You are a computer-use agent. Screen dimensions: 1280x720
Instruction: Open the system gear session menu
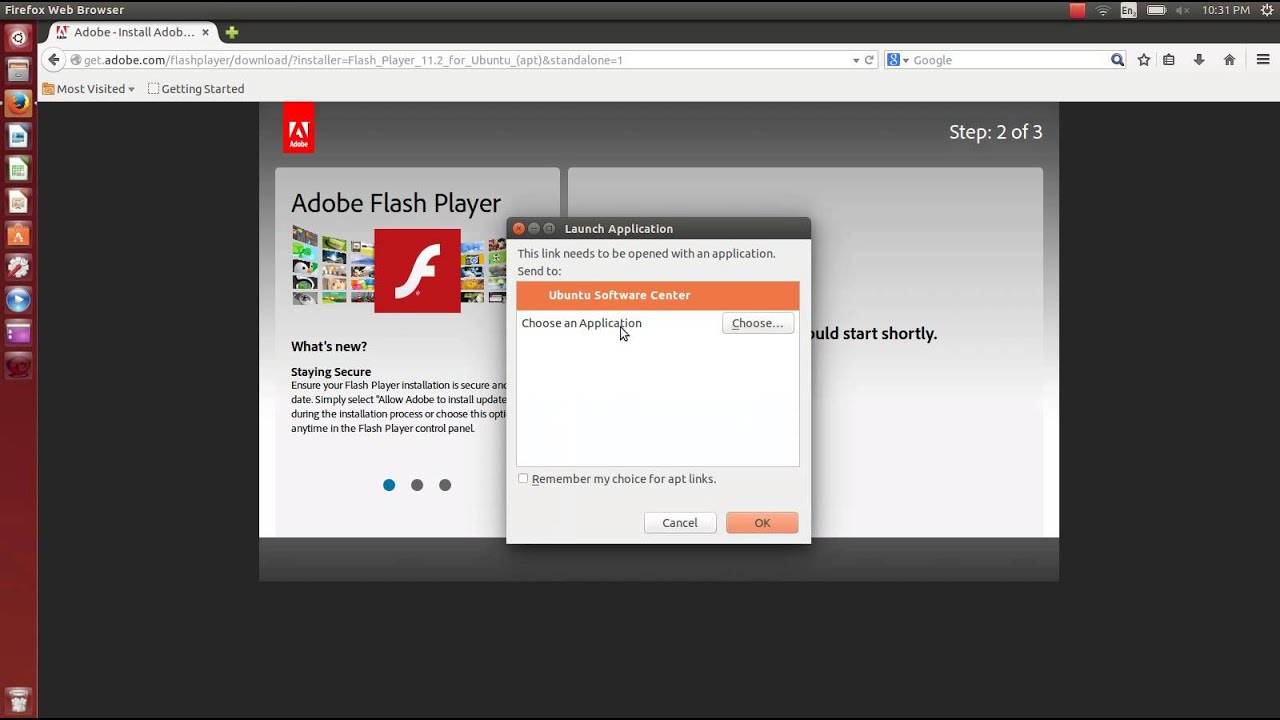click(x=1268, y=10)
